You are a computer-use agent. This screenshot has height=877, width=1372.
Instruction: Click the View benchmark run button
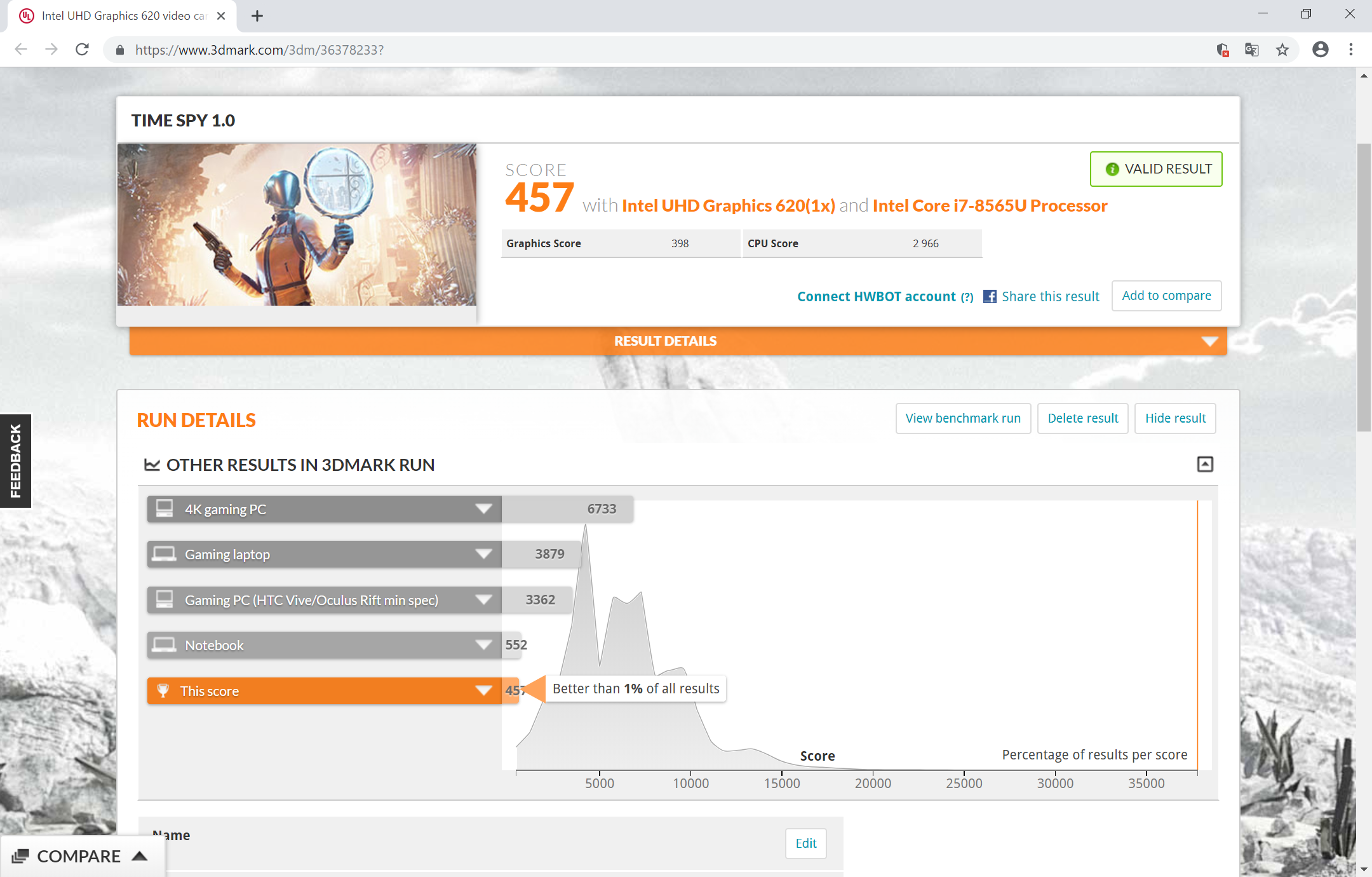point(963,418)
